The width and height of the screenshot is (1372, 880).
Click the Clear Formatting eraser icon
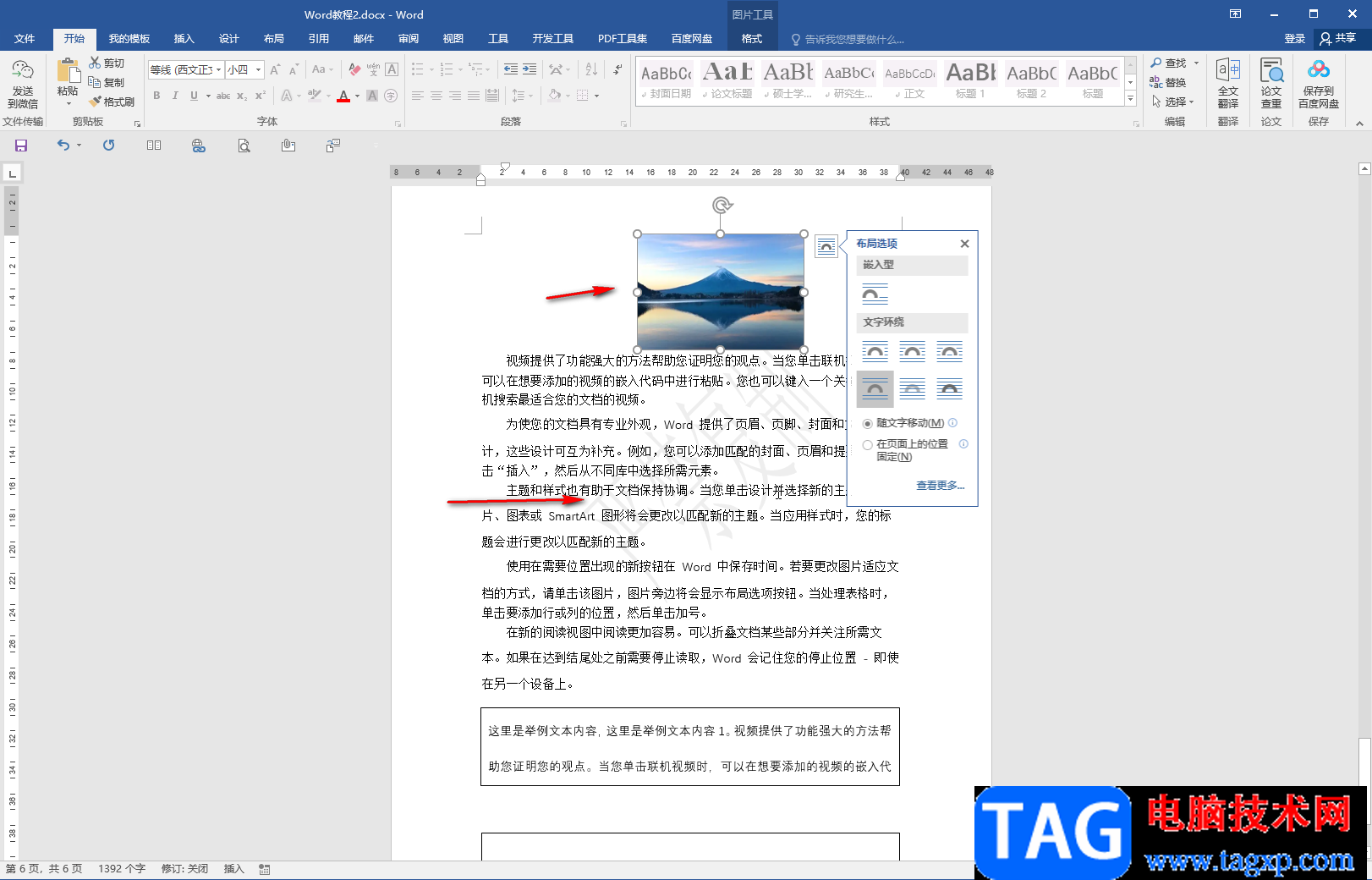point(354,69)
